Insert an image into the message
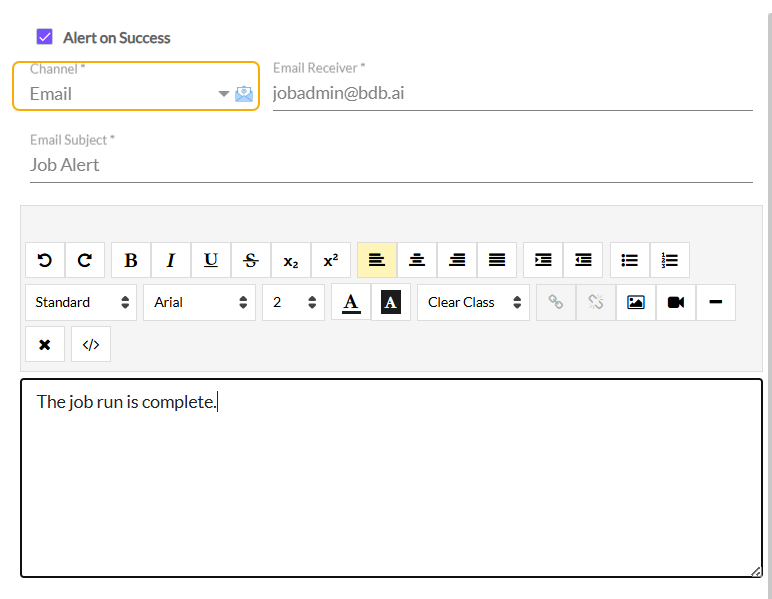 click(x=636, y=302)
